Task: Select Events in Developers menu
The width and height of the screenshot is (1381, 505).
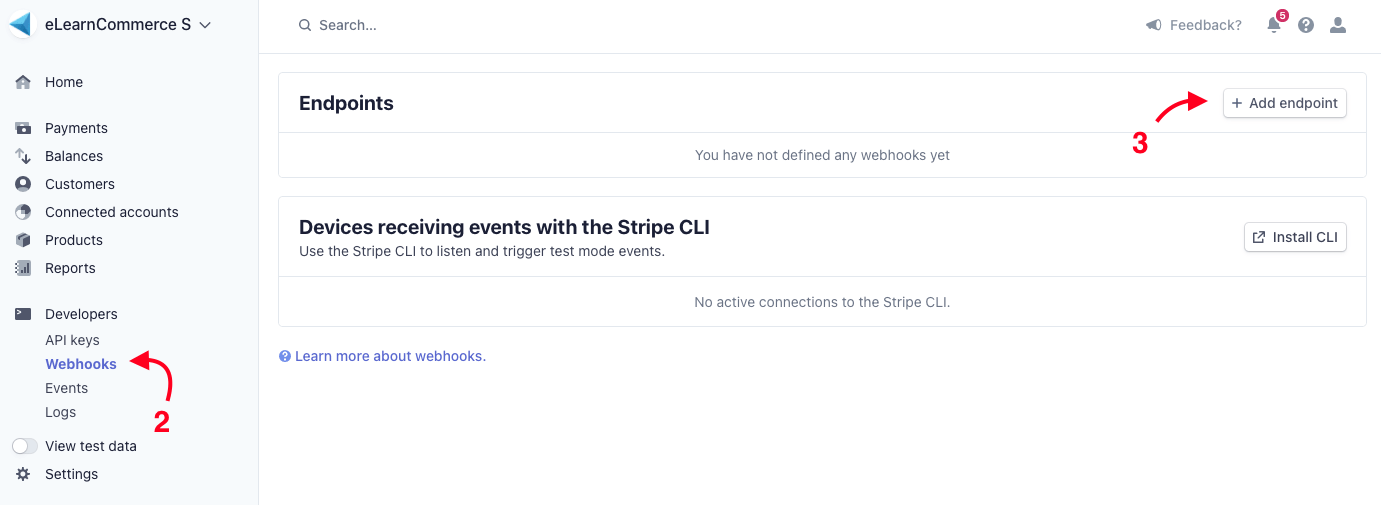Action: click(x=66, y=388)
